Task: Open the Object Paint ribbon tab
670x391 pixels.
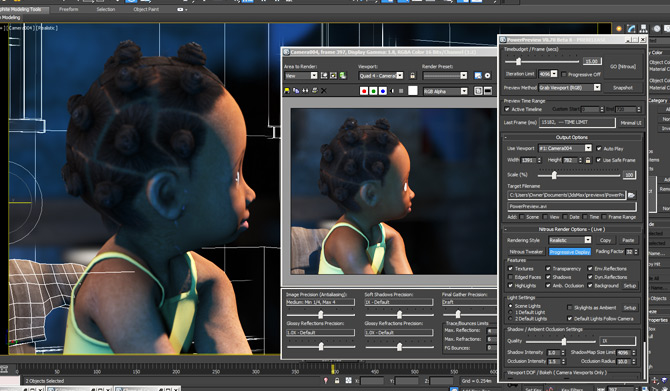Action: pos(146,9)
